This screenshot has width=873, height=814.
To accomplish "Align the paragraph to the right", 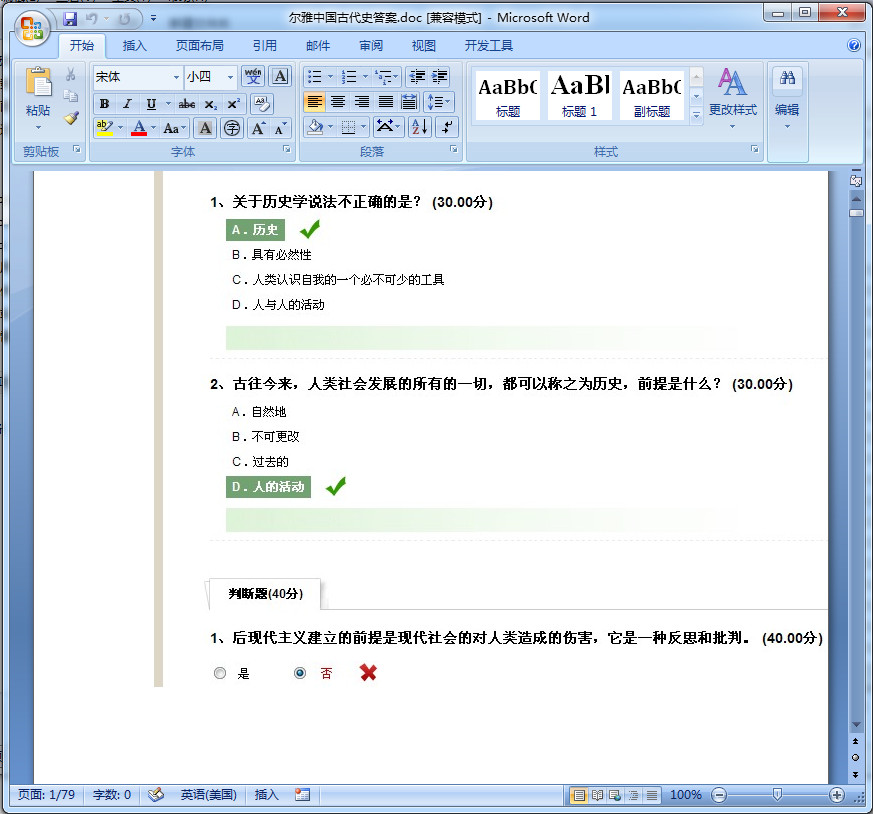I will point(362,102).
